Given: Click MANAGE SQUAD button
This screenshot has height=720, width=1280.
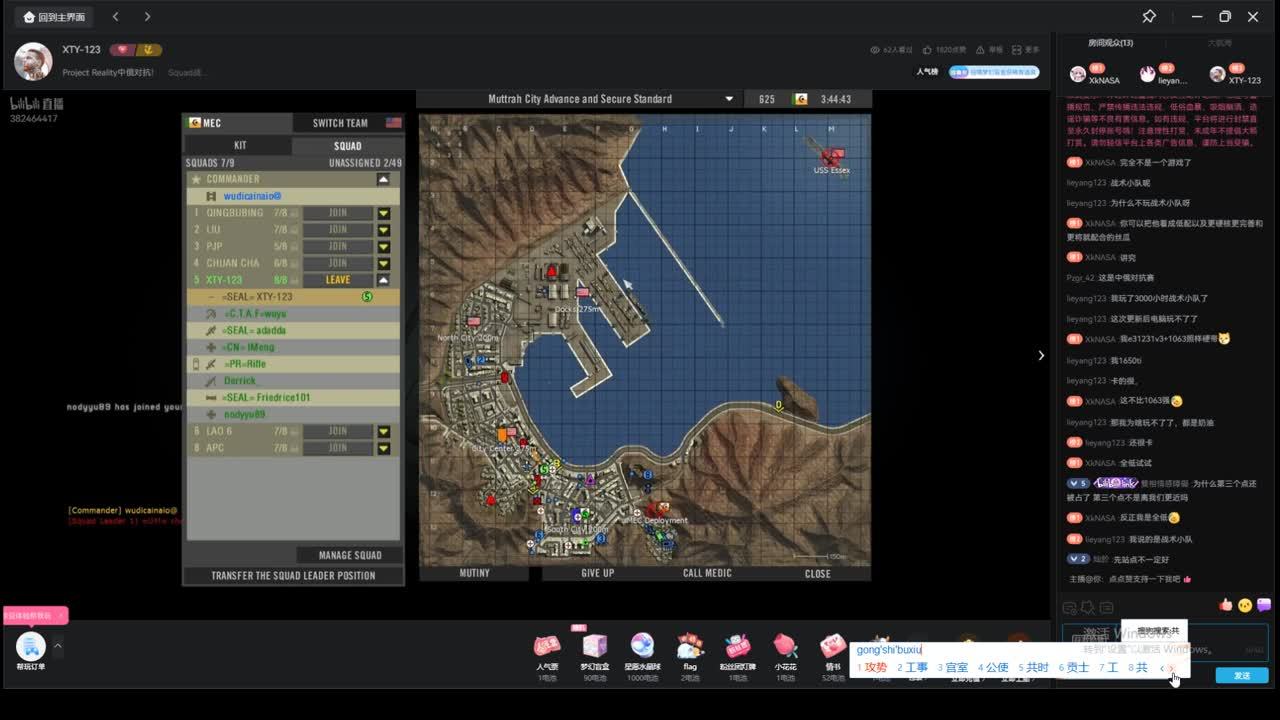Looking at the screenshot, I should 349,555.
